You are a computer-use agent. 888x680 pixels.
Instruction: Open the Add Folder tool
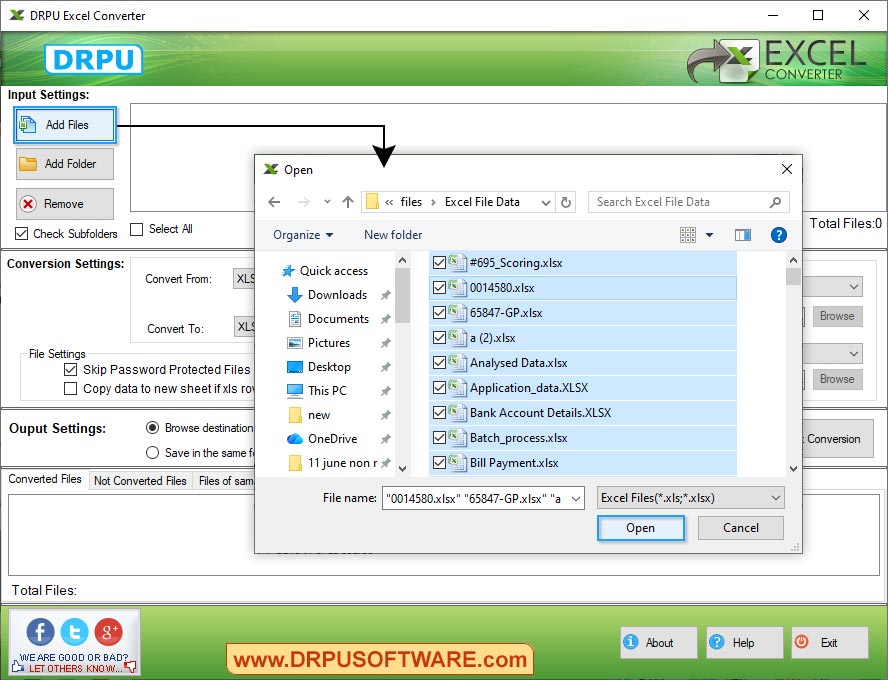pyautogui.click(x=64, y=163)
